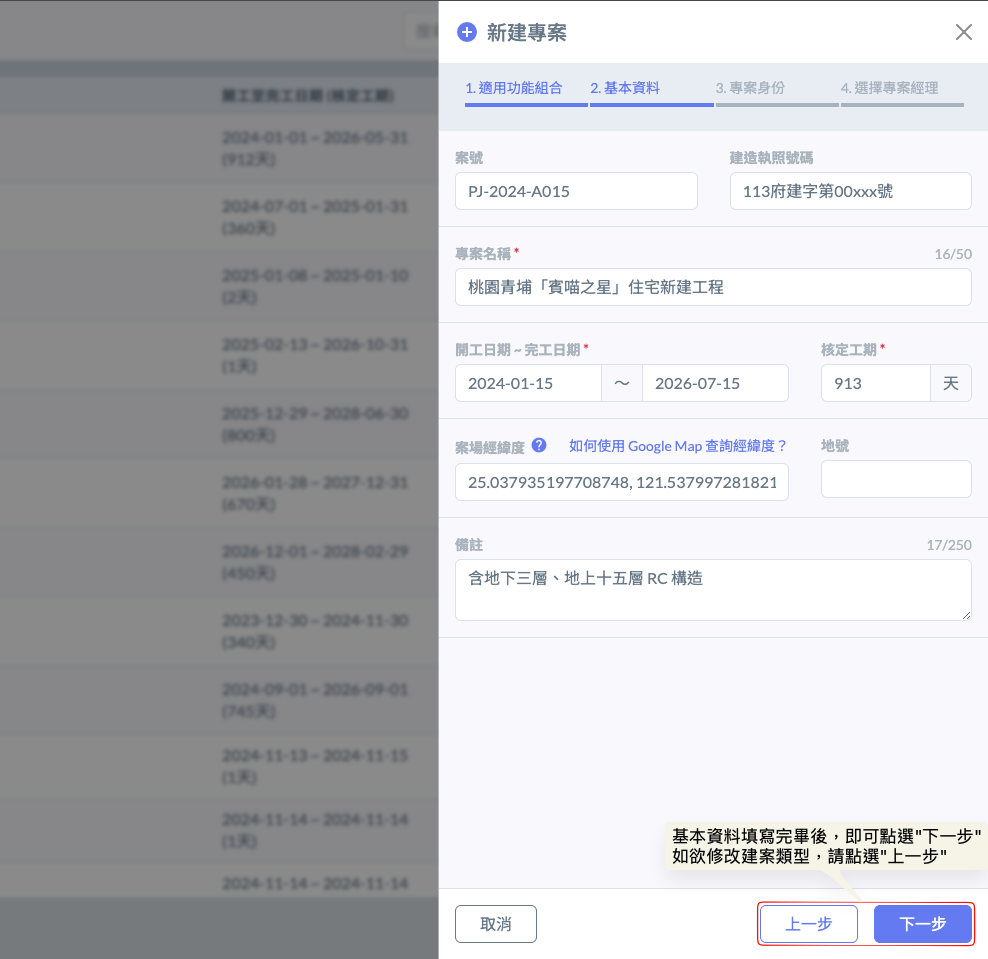Focus the empty 地號 field
The width and height of the screenshot is (988, 959).
tap(895, 479)
